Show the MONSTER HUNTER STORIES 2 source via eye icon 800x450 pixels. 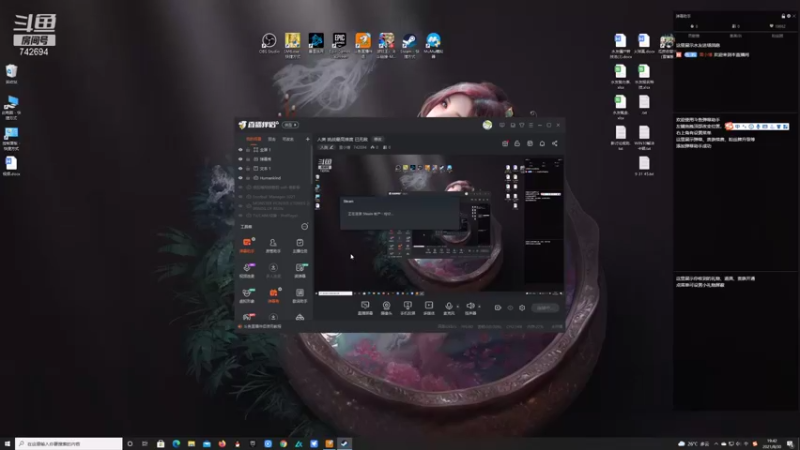[x=240, y=206]
